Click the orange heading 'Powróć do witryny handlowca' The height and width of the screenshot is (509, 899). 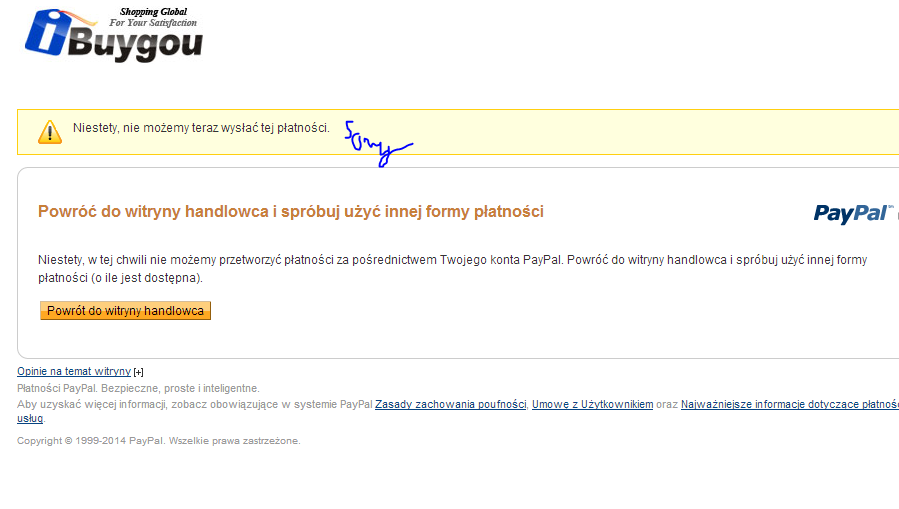(x=290, y=211)
